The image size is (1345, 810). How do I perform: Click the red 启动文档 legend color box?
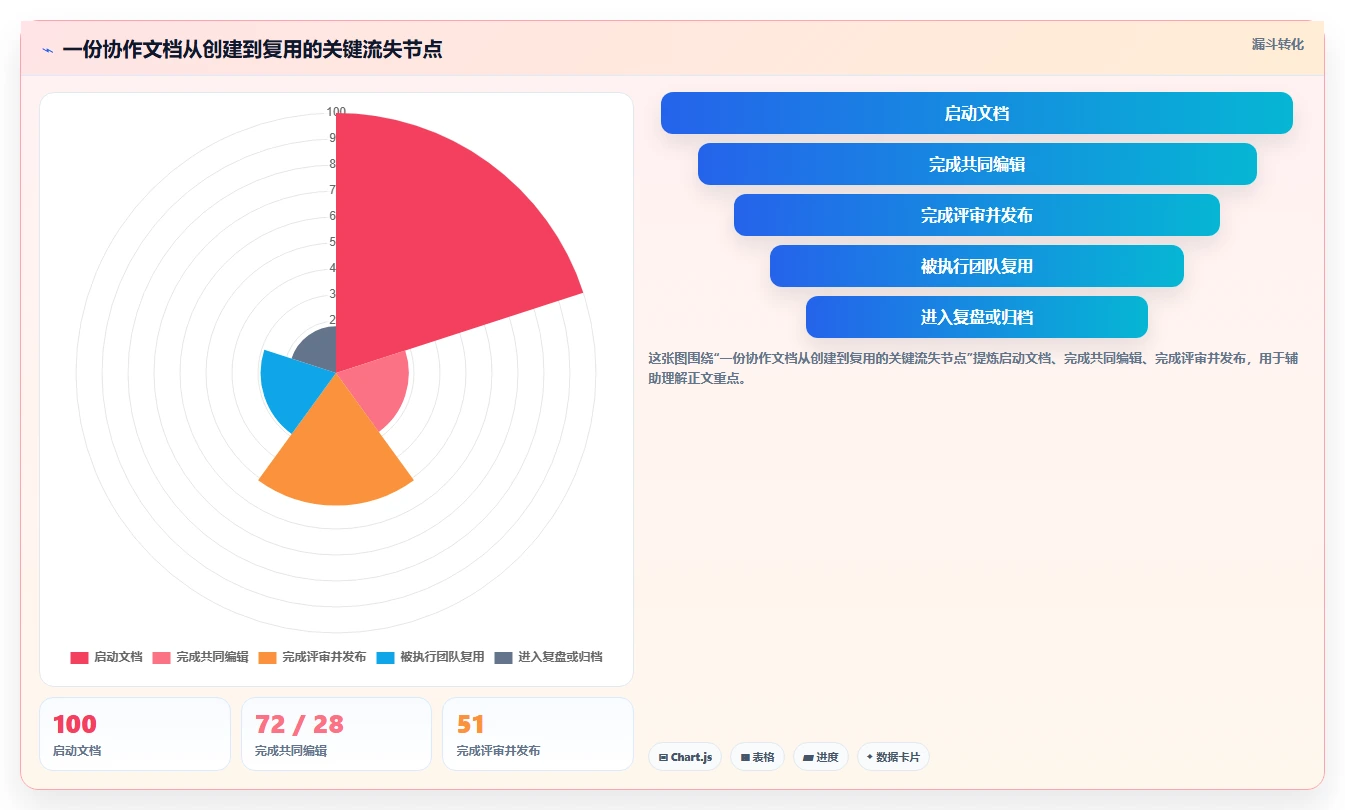[x=79, y=657]
